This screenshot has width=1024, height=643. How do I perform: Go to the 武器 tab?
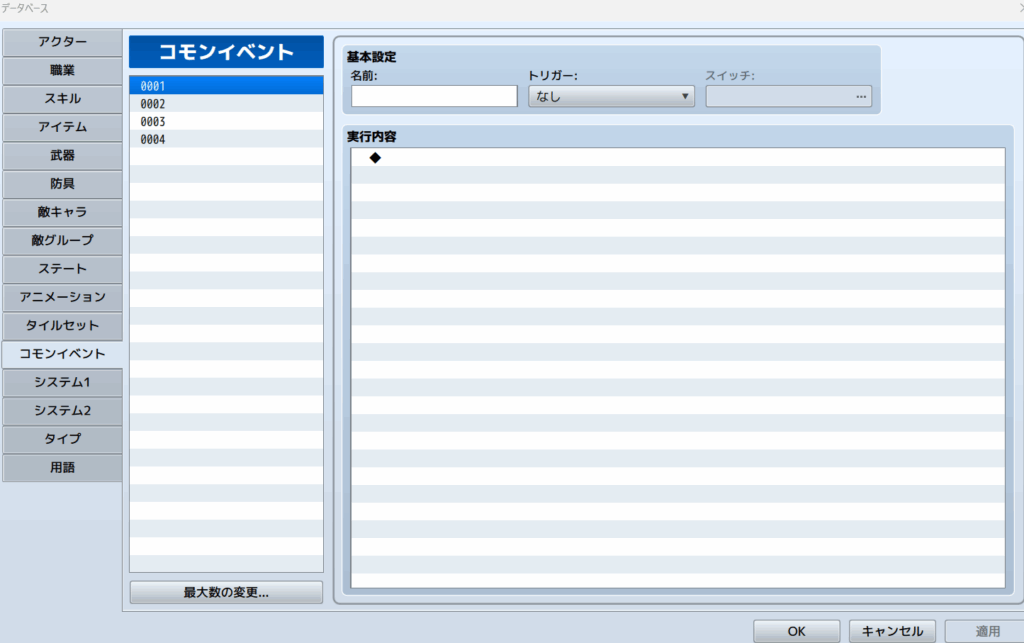click(62, 155)
